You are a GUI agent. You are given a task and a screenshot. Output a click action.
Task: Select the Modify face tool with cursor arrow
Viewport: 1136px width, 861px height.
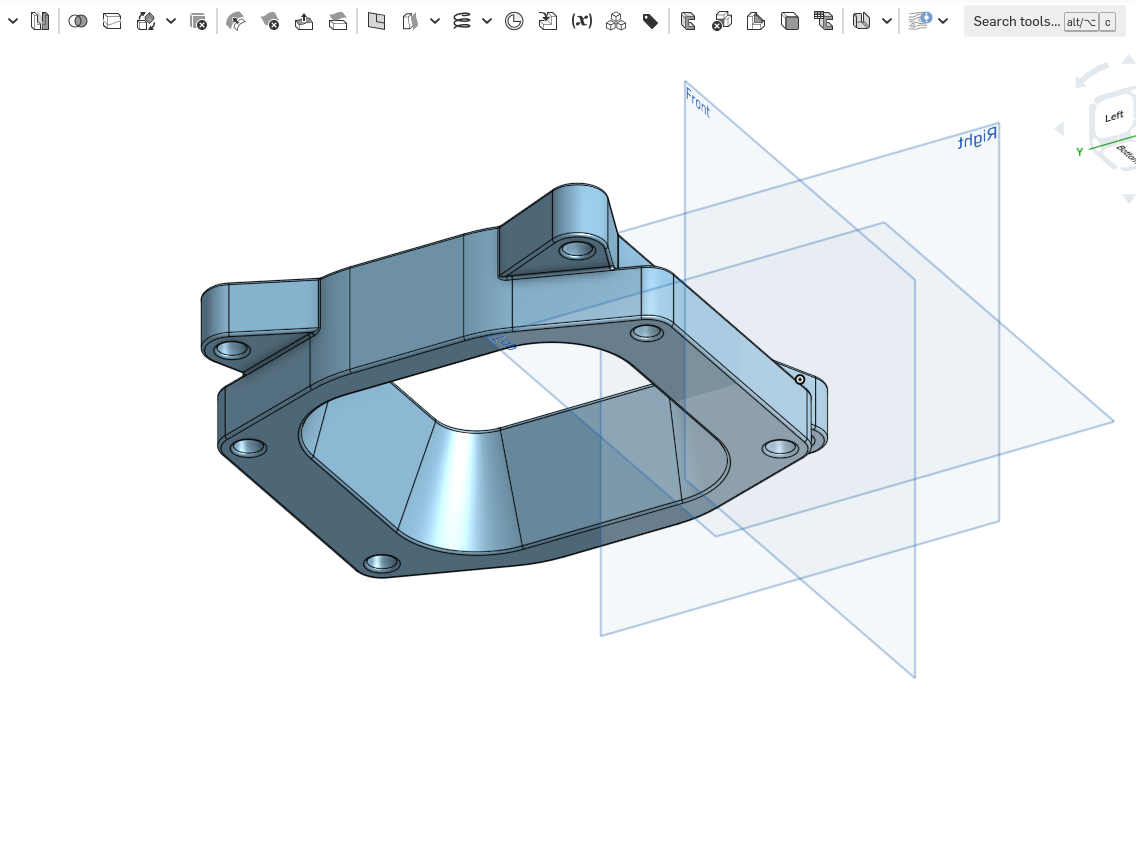click(235, 21)
